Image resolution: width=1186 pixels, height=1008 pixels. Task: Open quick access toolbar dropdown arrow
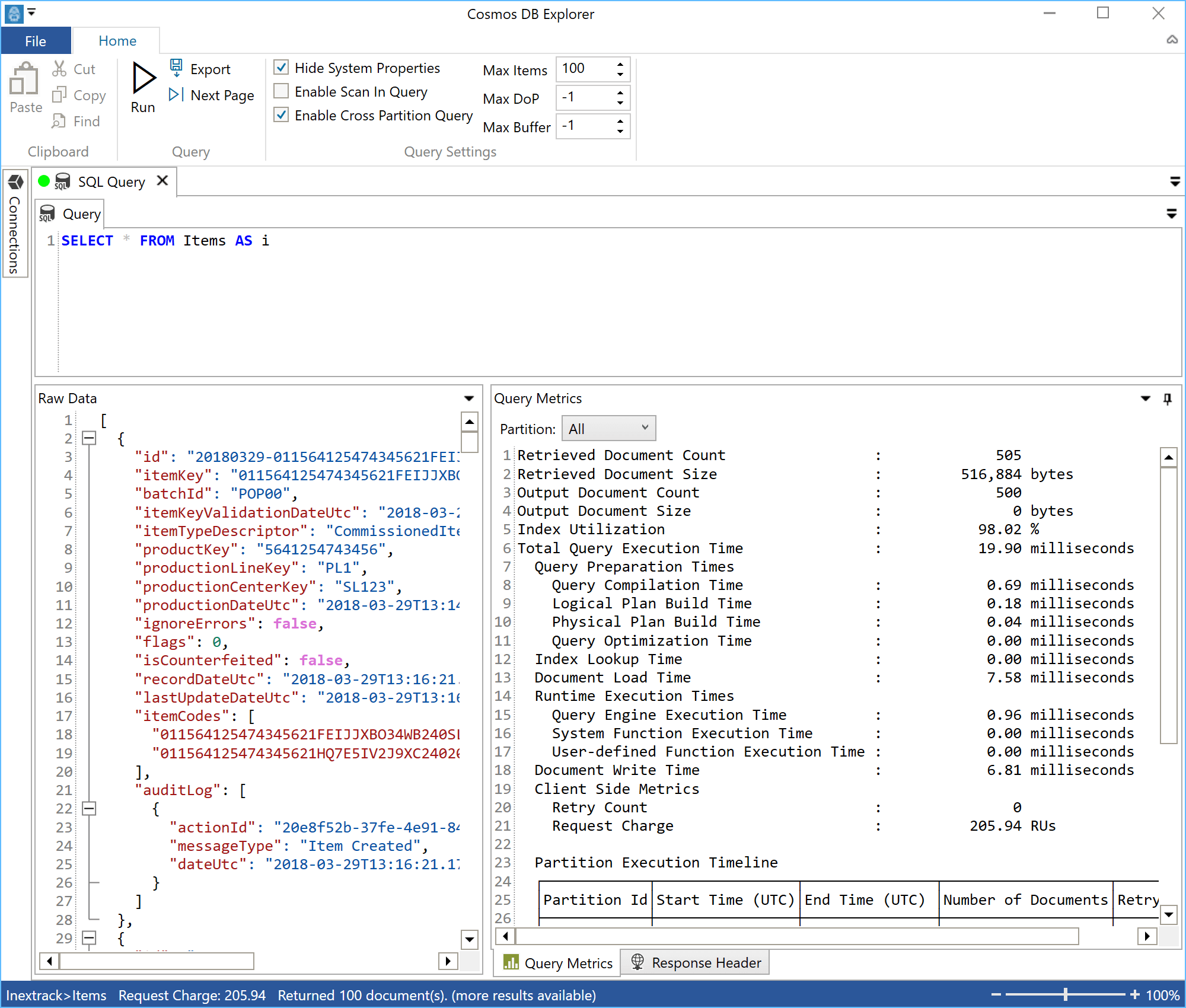[x=32, y=12]
